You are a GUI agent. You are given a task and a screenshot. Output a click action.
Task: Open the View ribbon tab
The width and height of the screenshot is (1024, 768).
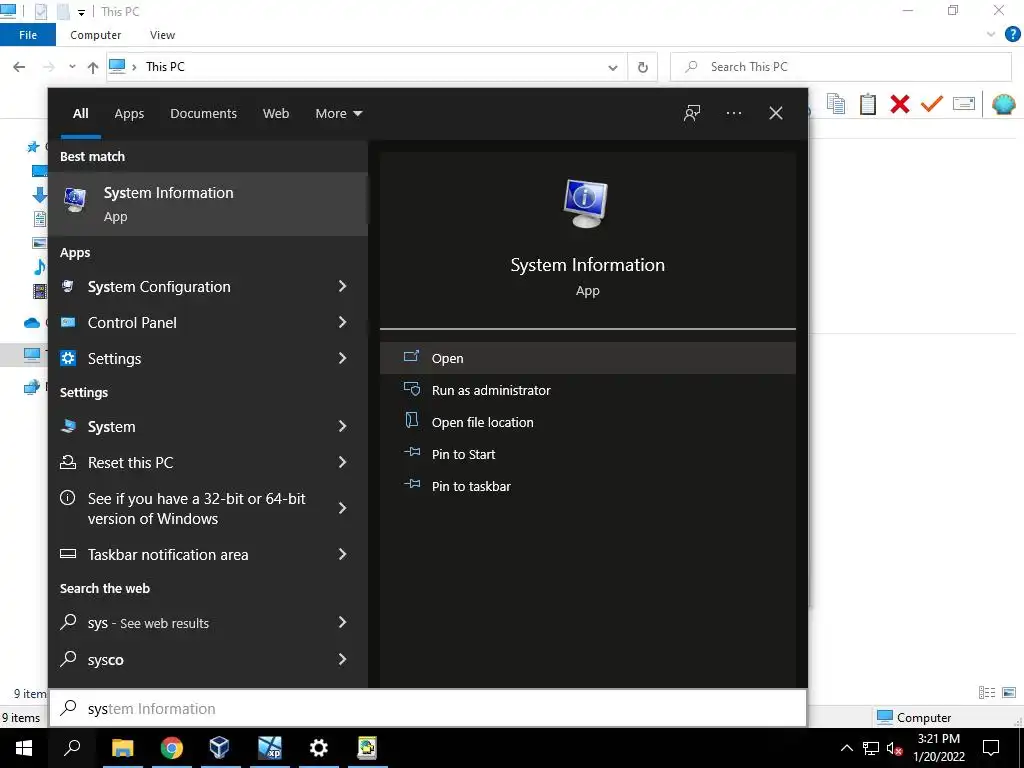(x=162, y=35)
